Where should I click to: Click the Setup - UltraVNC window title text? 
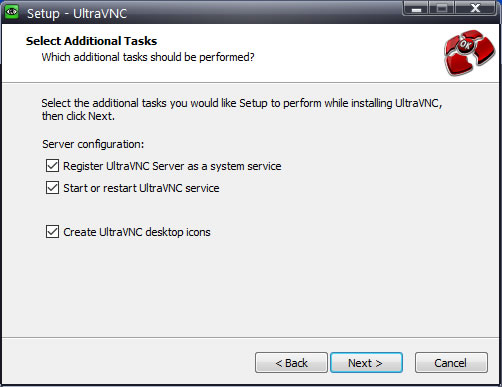click(77, 14)
